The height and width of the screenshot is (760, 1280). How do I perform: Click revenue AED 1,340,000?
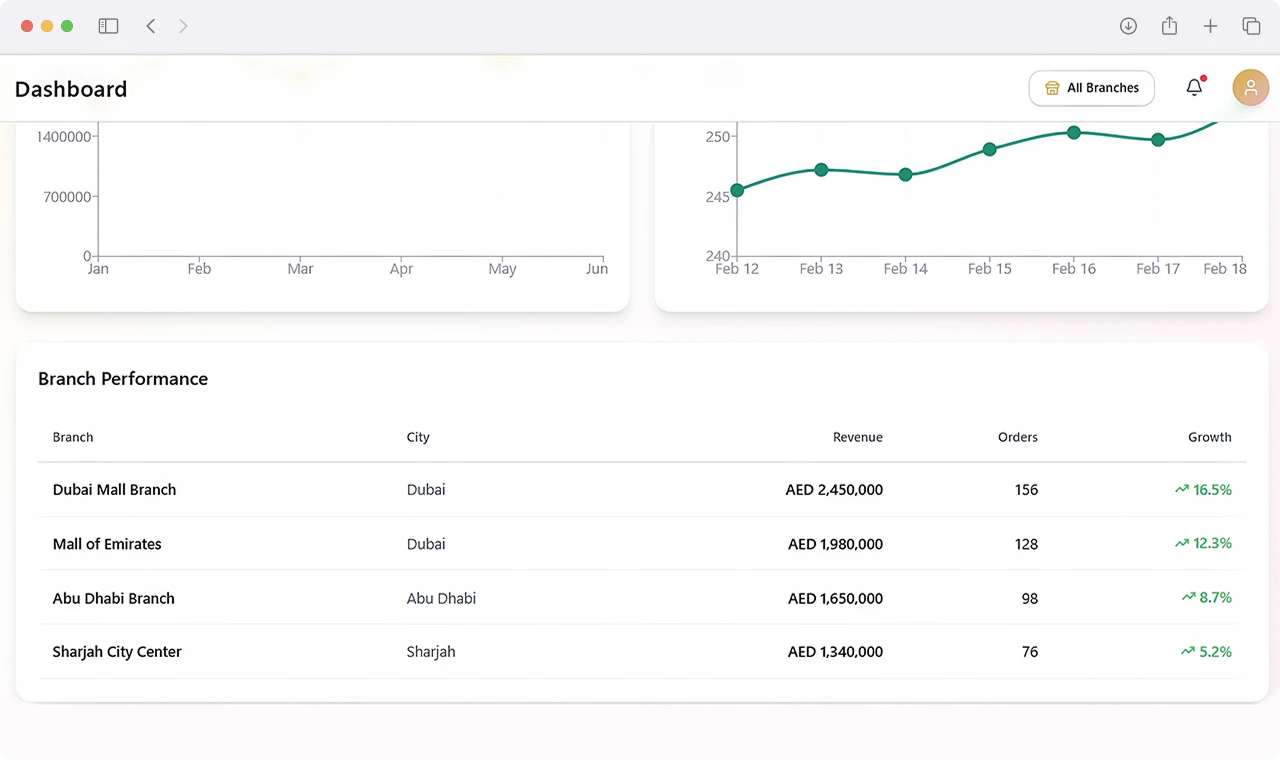835,652
